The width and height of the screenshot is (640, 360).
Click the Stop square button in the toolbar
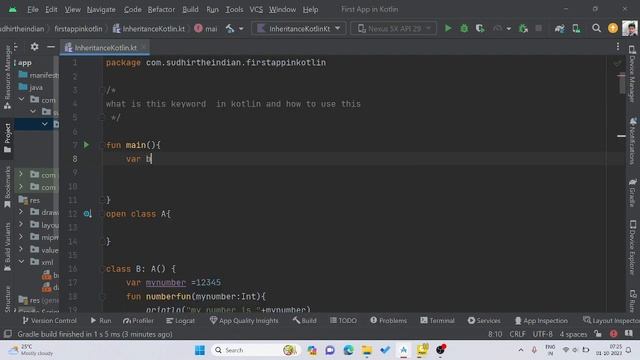(538, 28)
